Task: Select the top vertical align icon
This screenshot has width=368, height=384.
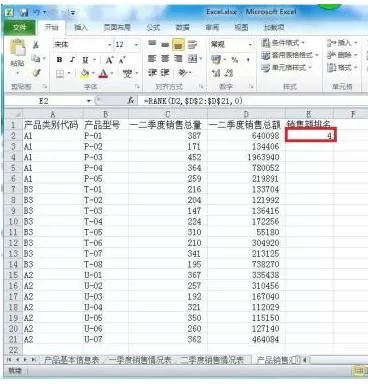Action: 152,44
